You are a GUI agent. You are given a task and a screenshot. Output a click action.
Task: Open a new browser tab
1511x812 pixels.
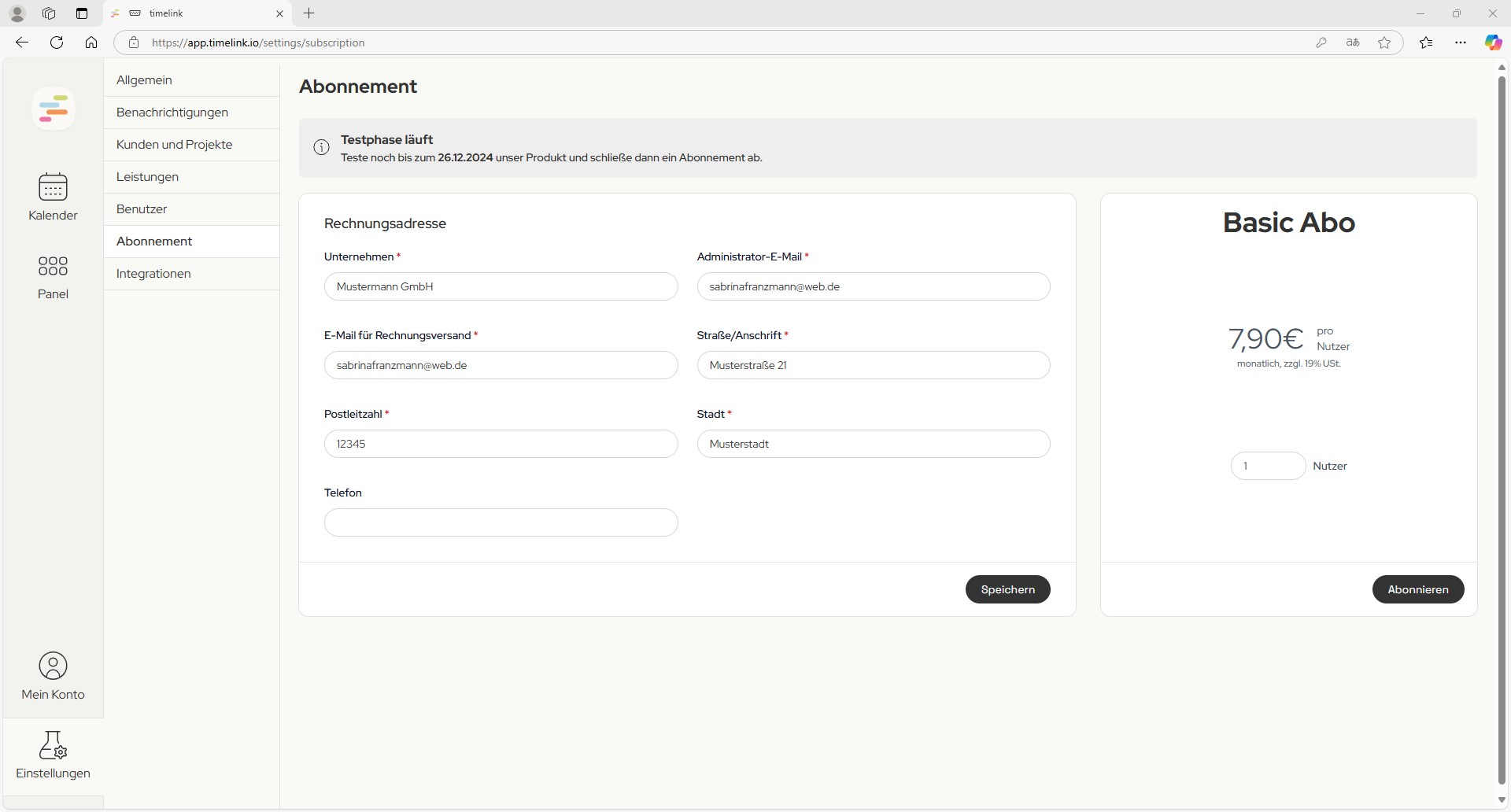pyautogui.click(x=309, y=13)
